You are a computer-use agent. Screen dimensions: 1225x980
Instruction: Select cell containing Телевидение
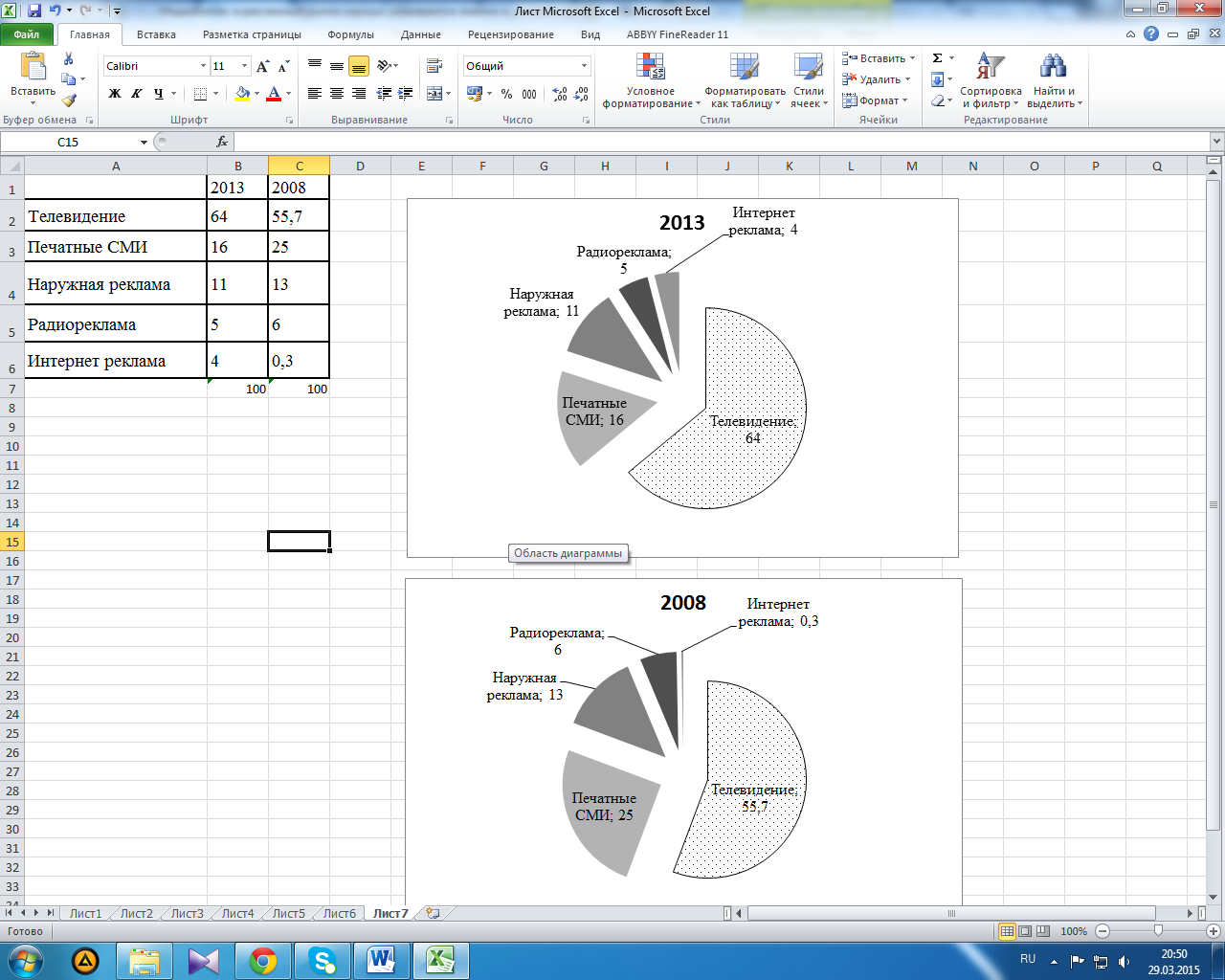point(116,215)
